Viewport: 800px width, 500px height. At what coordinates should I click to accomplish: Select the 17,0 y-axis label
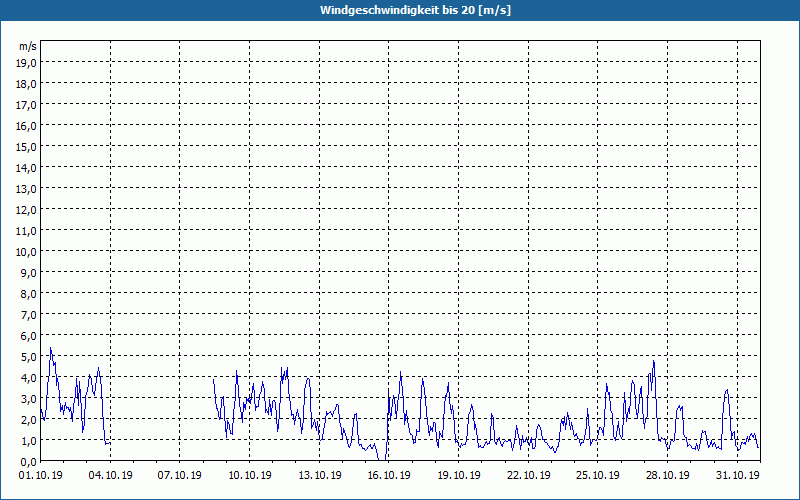(28, 105)
